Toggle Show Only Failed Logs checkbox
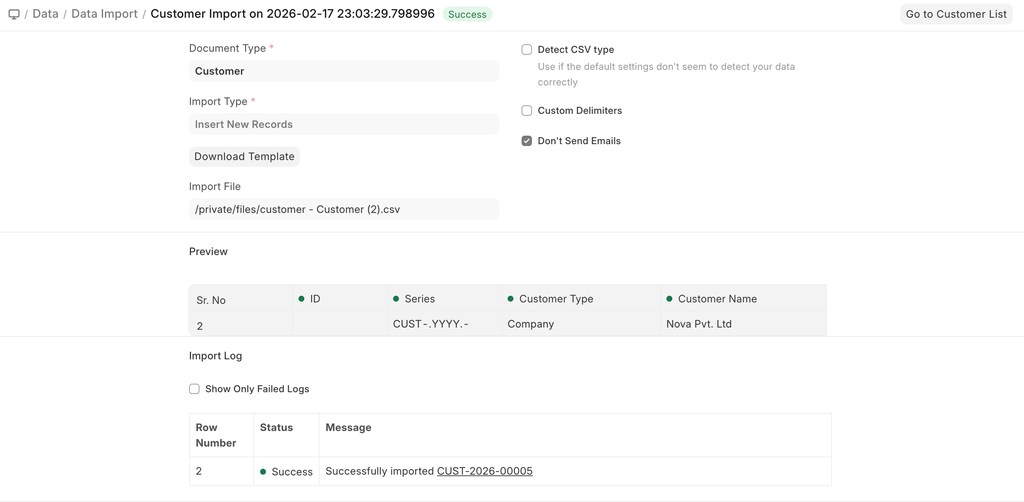Viewport: 1024px width, 502px height. (195, 389)
